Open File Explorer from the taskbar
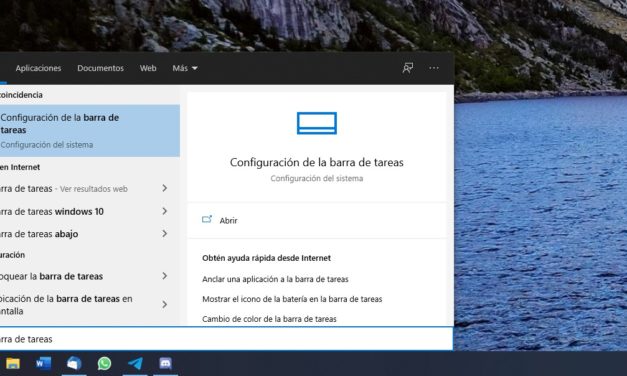Viewport: 627px width, 376px height. (13, 364)
